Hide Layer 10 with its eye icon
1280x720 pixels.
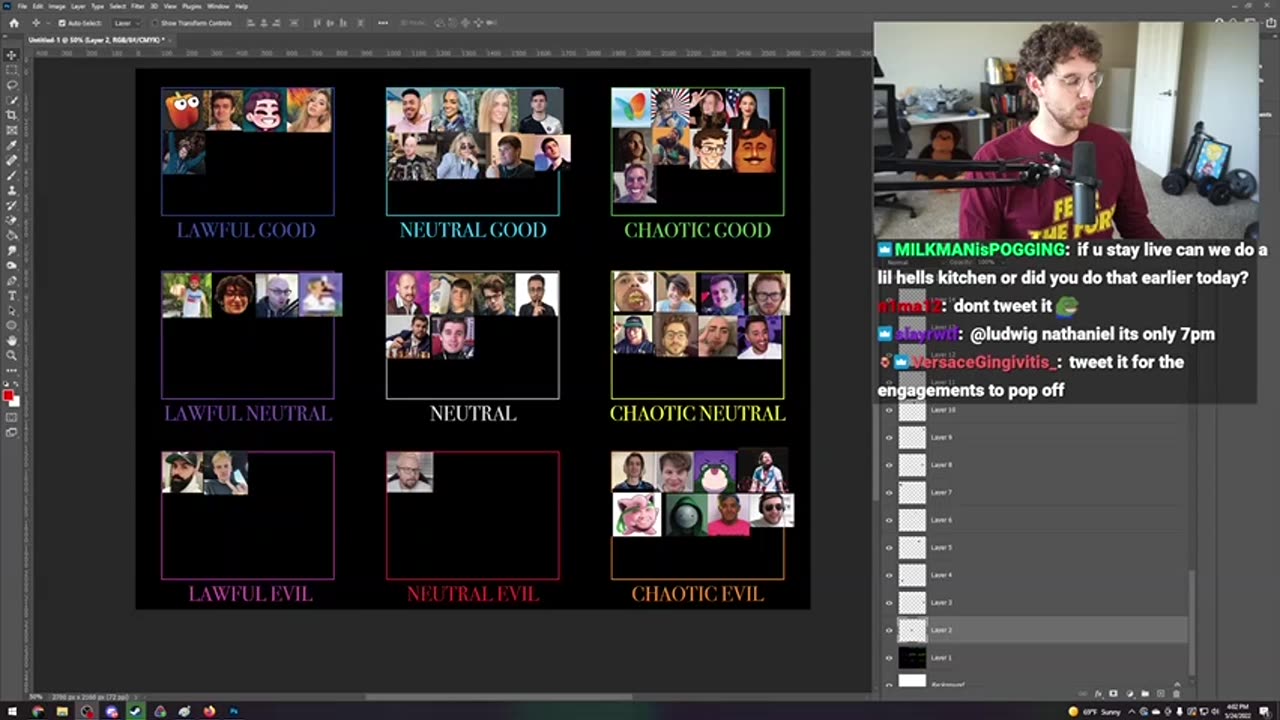pyautogui.click(x=889, y=410)
